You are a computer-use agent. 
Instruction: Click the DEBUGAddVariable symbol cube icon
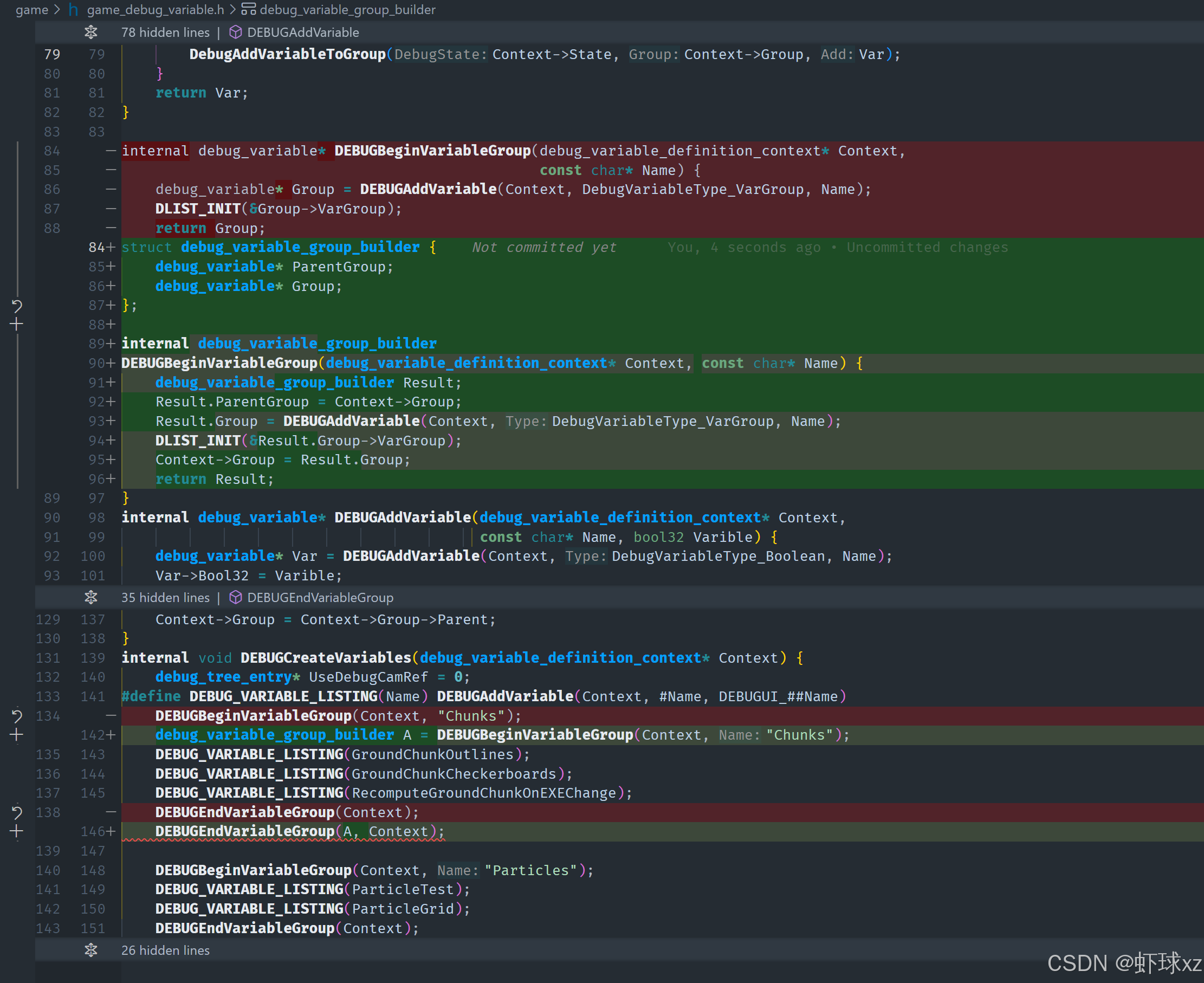click(236, 33)
